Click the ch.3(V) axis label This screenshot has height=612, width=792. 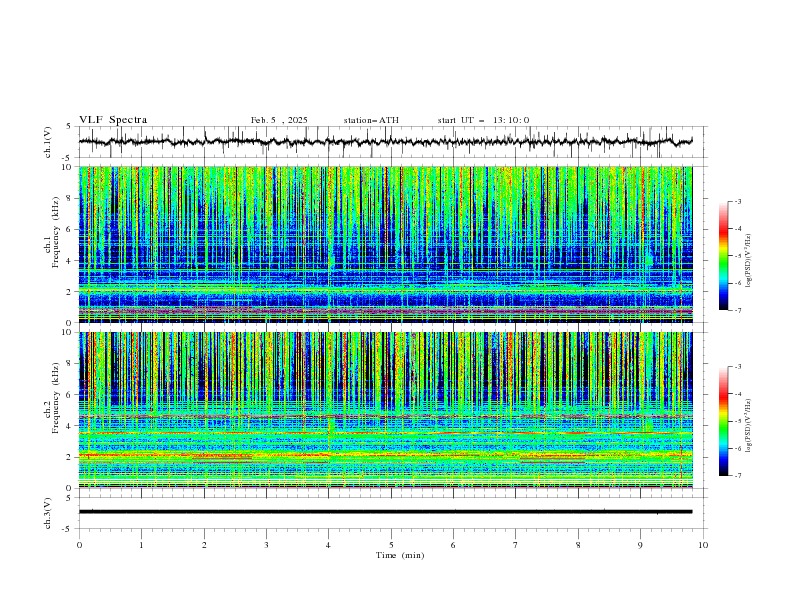pos(48,513)
